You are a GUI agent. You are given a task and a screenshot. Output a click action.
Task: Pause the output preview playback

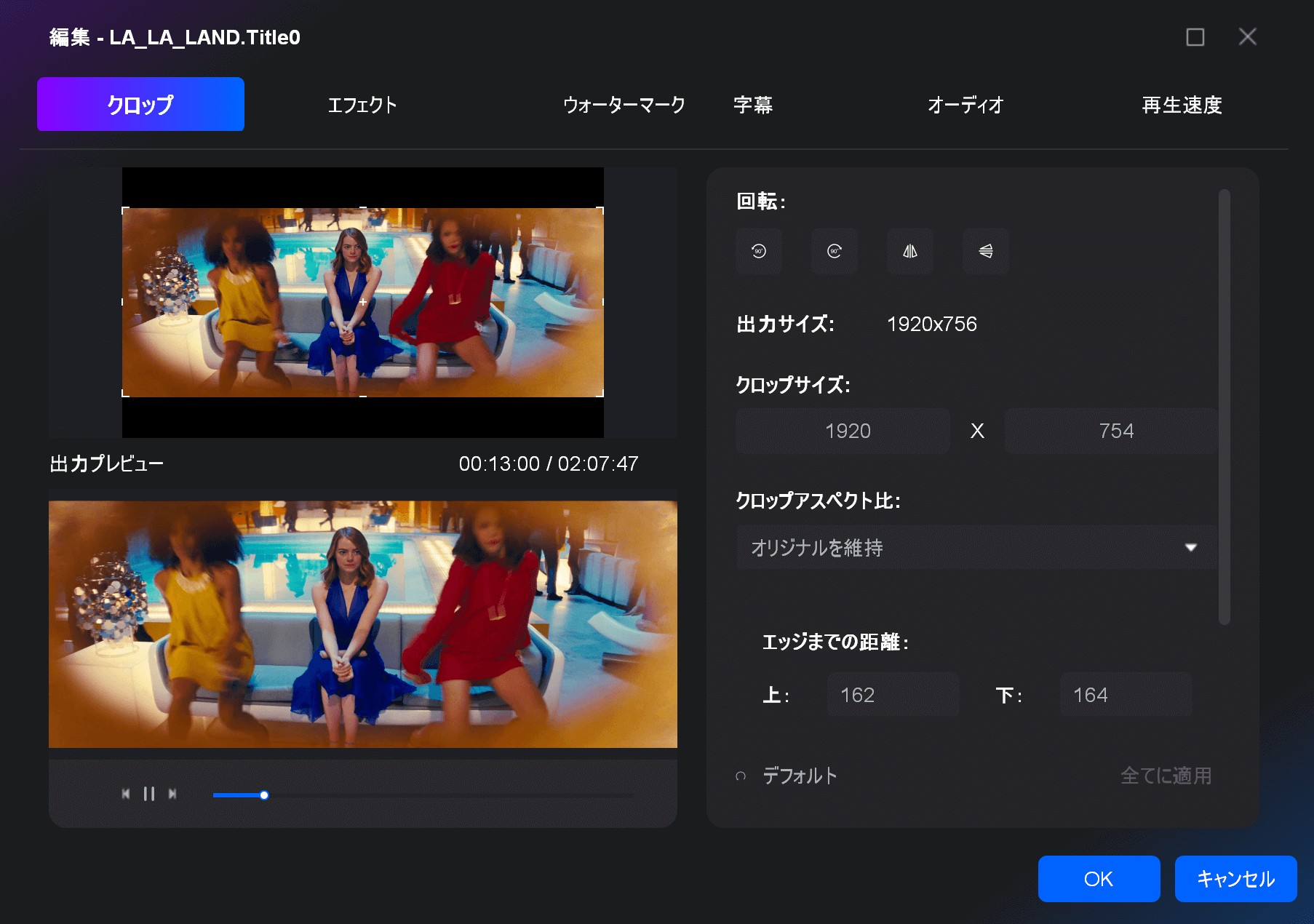[x=149, y=794]
